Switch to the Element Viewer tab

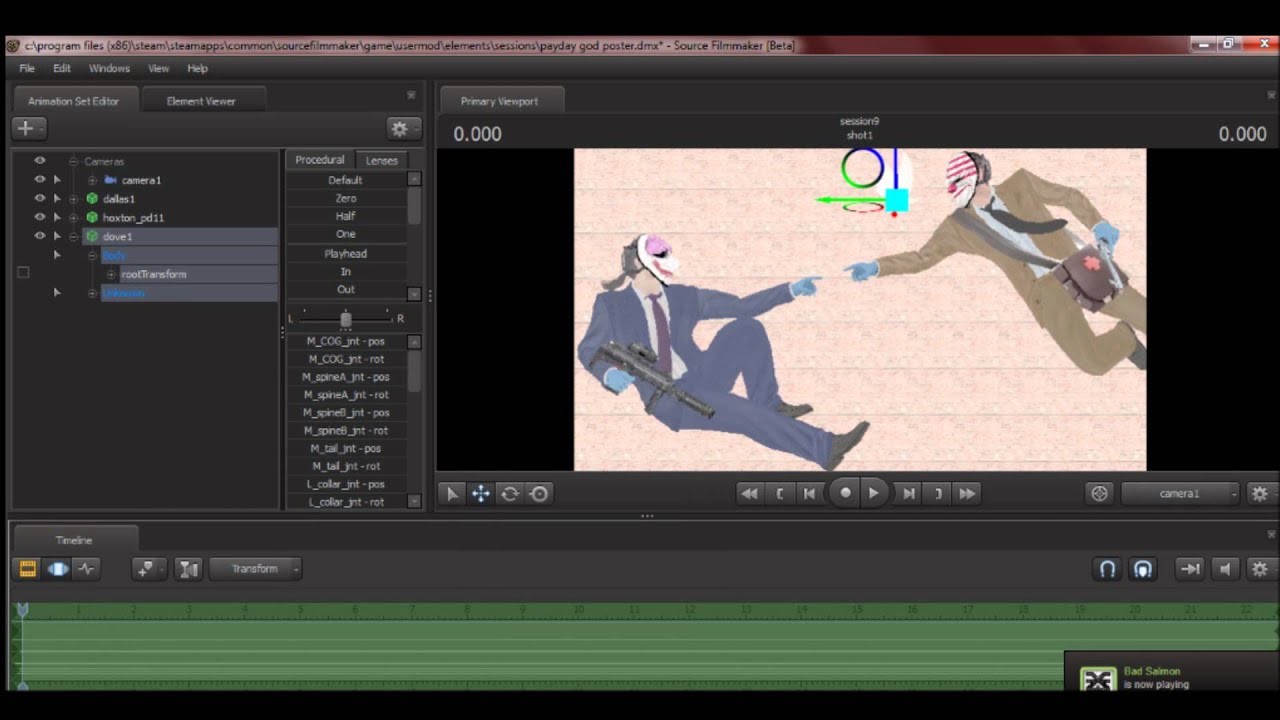(x=201, y=101)
